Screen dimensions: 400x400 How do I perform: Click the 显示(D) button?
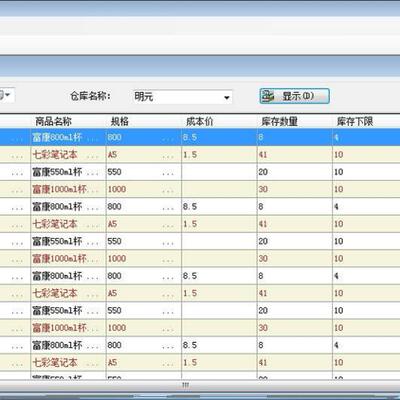pos(294,96)
